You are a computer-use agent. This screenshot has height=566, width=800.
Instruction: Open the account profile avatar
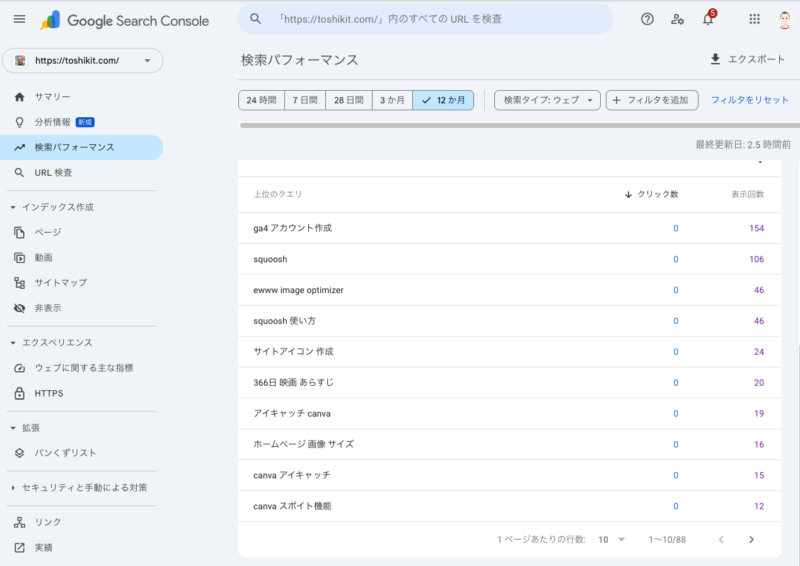[x=785, y=19]
